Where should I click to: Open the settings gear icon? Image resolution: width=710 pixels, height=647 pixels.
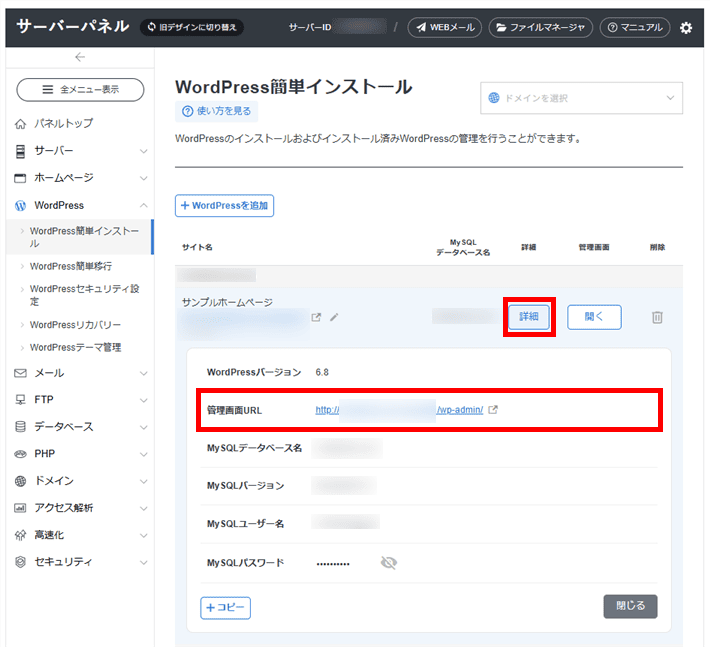tap(686, 28)
